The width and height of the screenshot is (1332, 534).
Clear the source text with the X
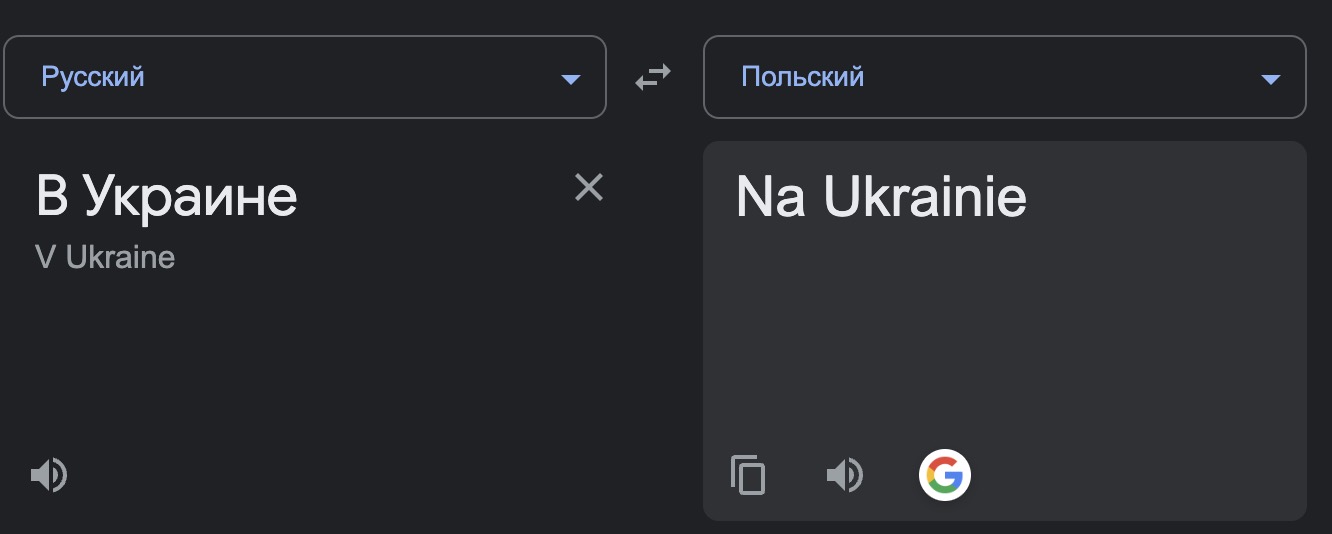pyautogui.click(x=589, y=187)
